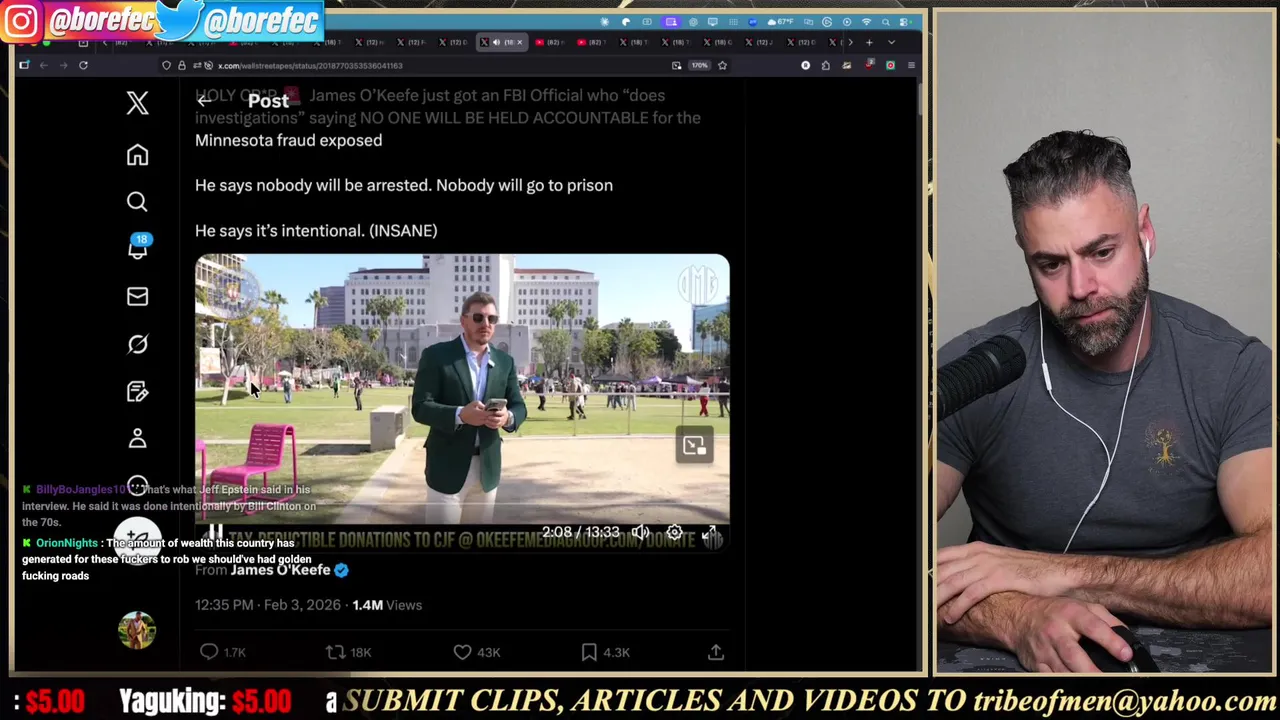Expand the list-all-tabs chevron
This screenshot has height=720, width=1280.
click(891, 42)
